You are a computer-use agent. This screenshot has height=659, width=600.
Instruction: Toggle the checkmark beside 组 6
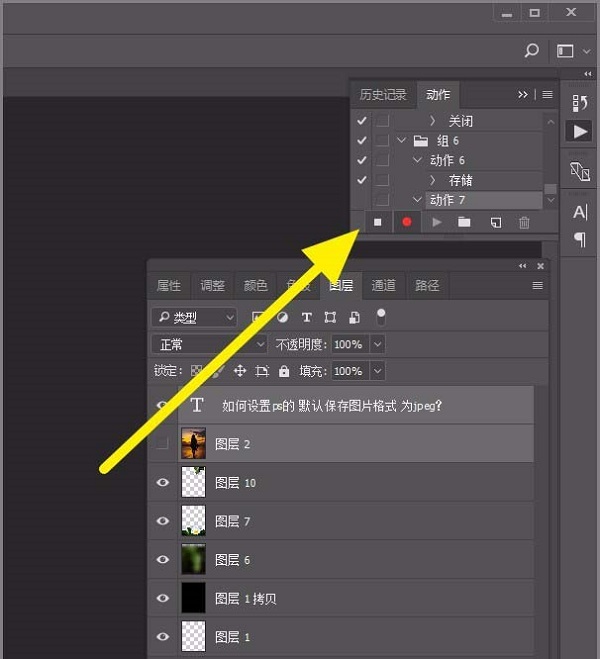point(361,140)
